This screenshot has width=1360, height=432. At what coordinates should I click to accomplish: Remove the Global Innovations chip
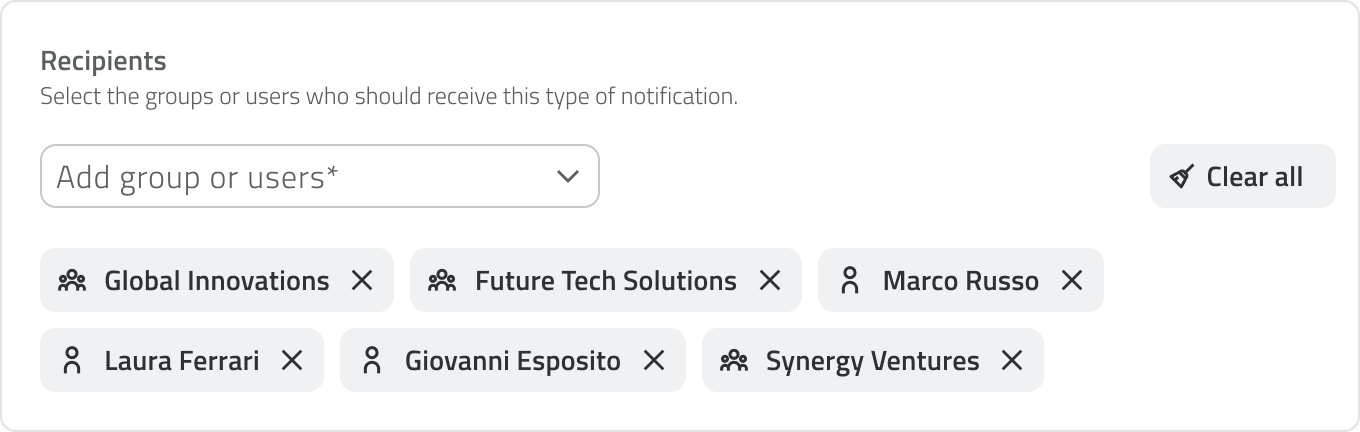coord(362,281)
